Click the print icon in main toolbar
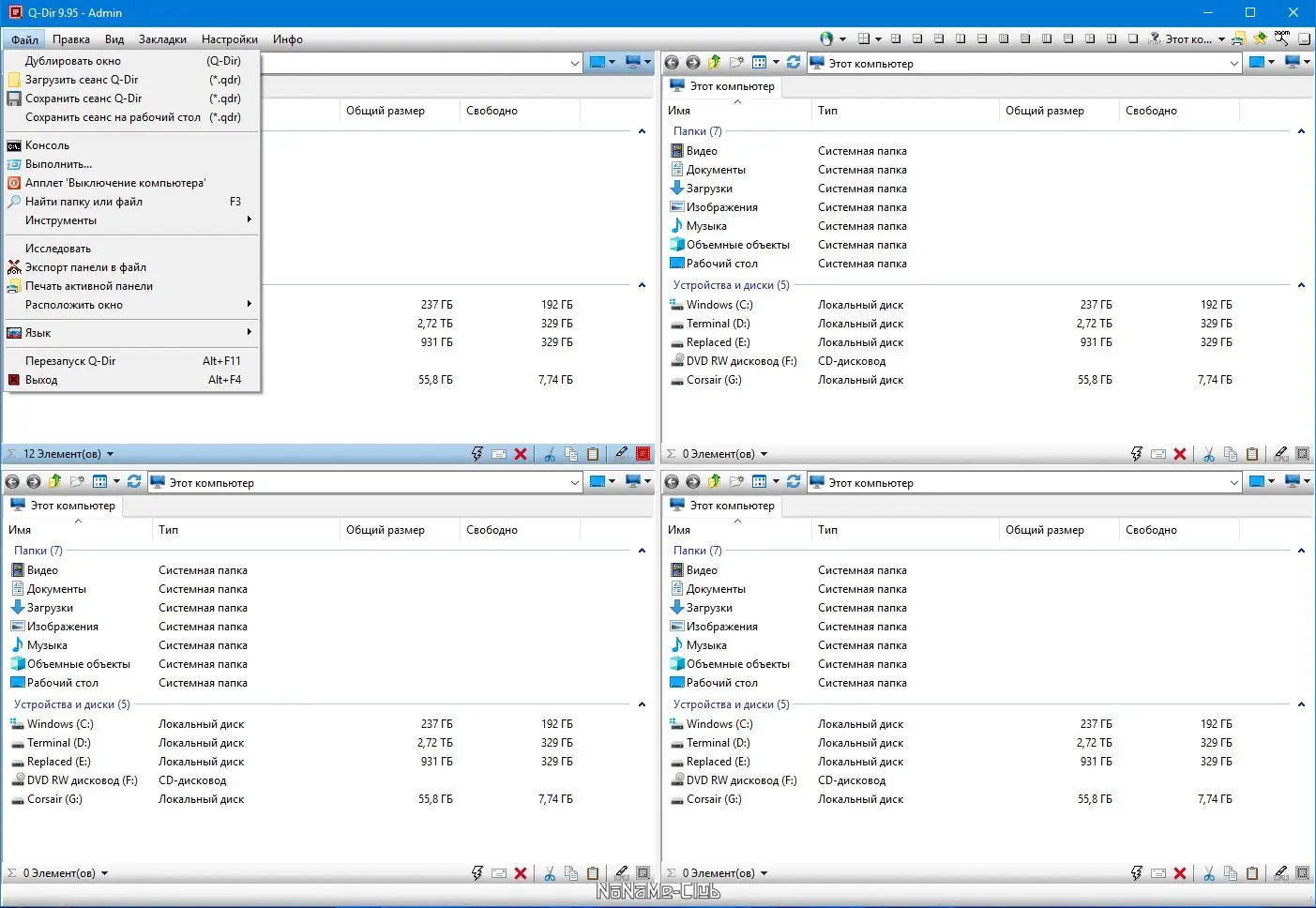The image size is (1316, 908). point(1238,39)
